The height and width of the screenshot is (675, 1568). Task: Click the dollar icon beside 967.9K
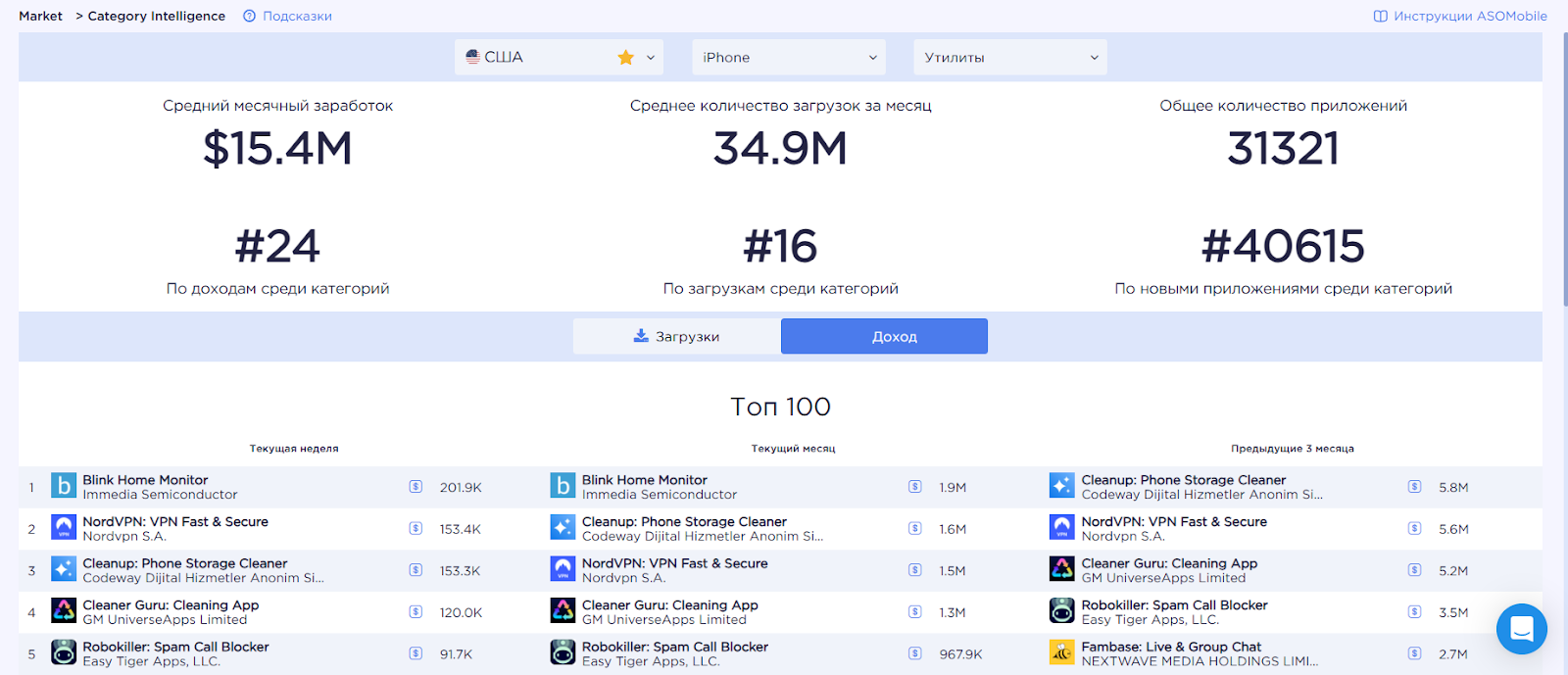point(915,653)
